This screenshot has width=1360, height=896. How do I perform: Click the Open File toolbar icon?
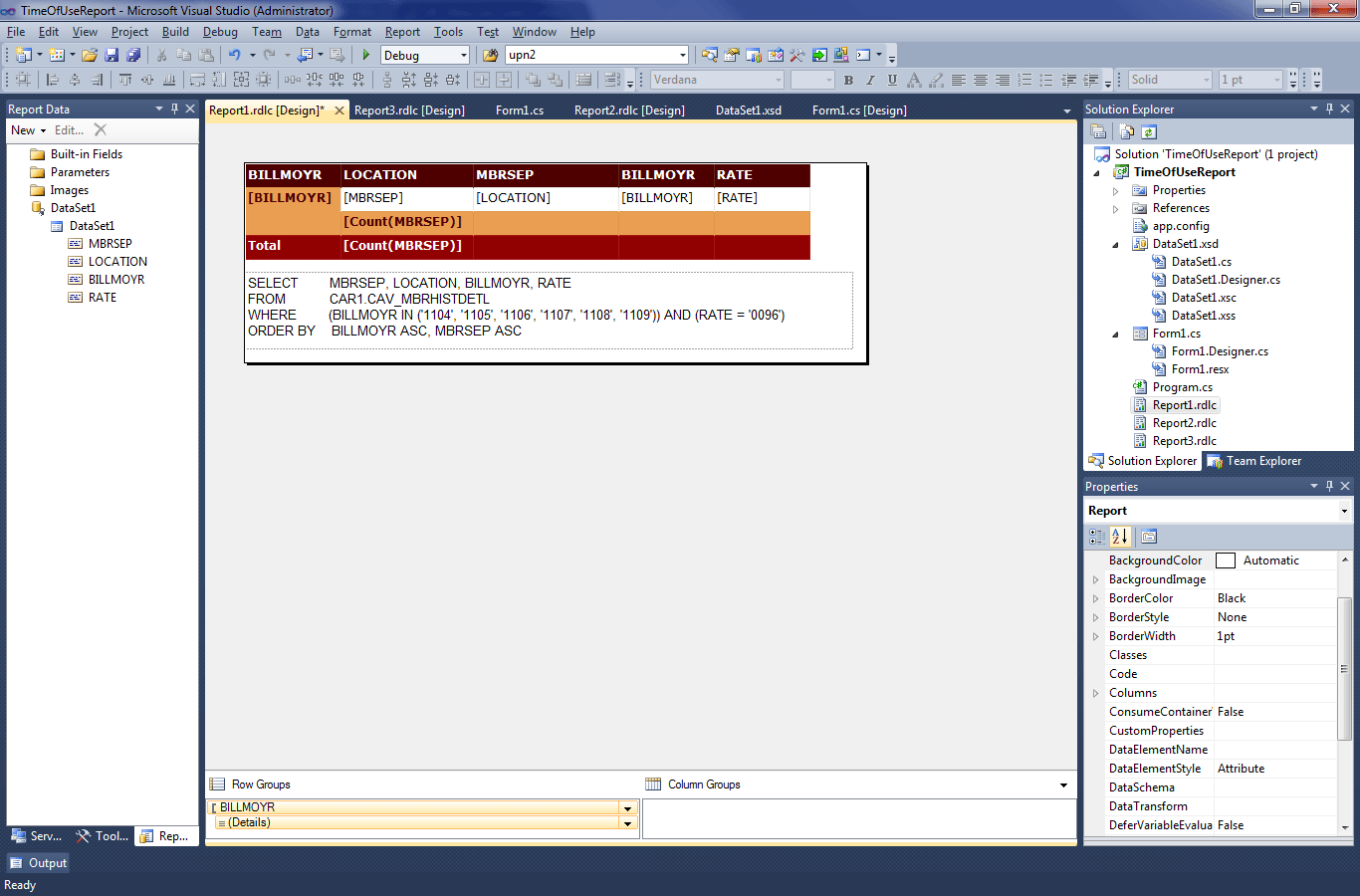pos(90,56)
